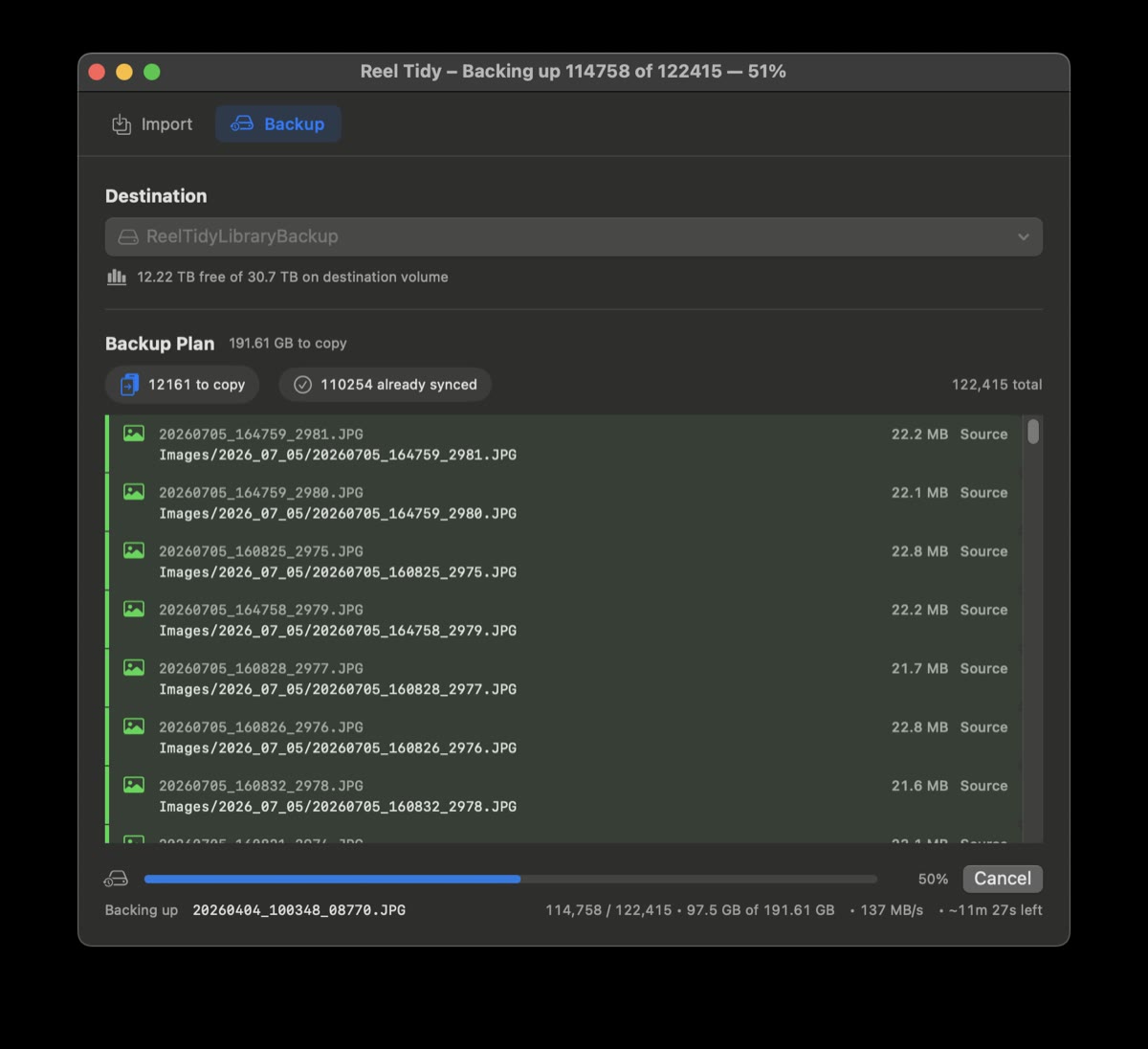Click current file 20260404_100348_08770.JPG in status
This screenshot has height=1049, width=1148.
[x=299, y=910]
